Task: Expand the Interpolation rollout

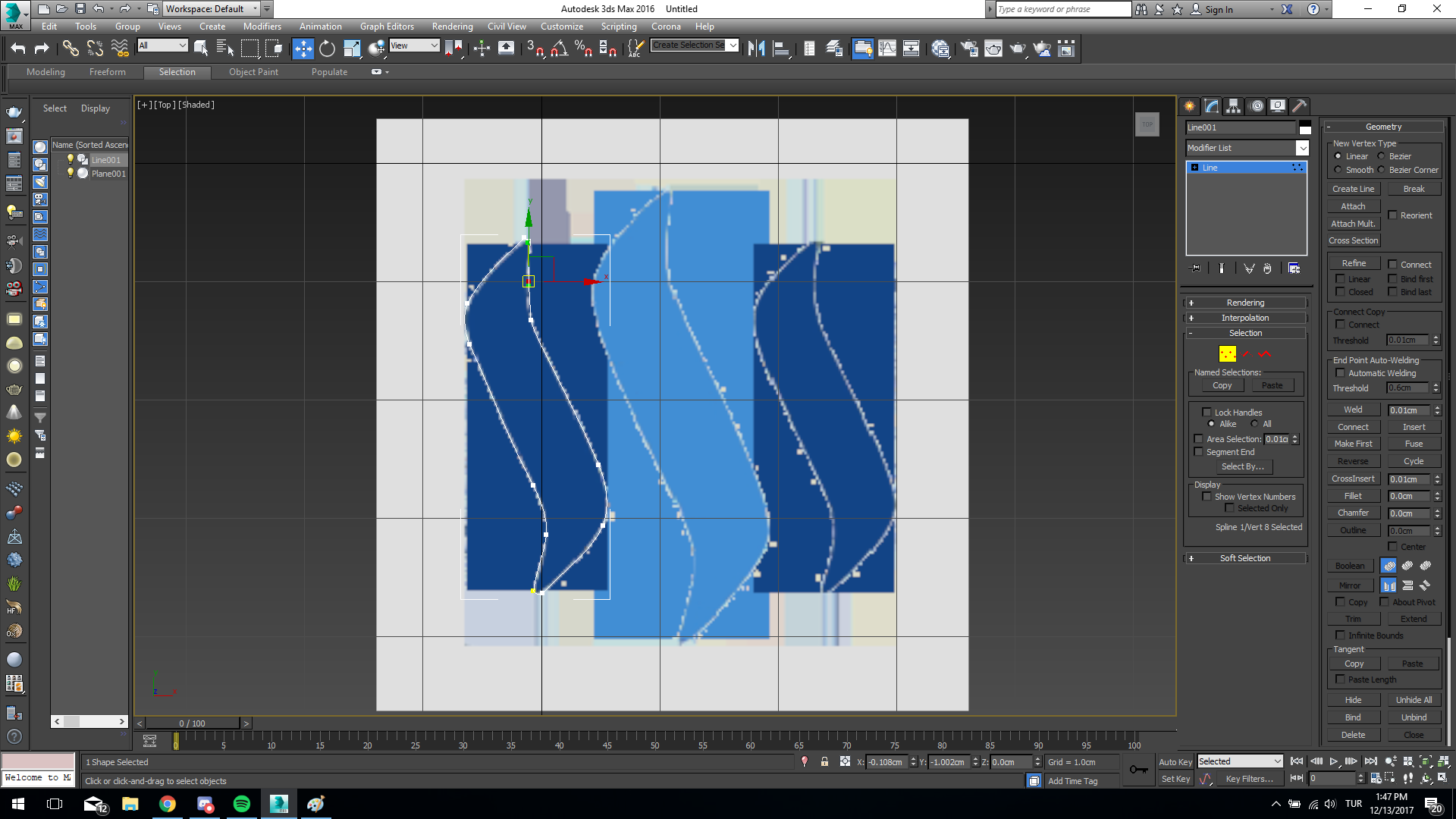Action: pos(1245,318)
